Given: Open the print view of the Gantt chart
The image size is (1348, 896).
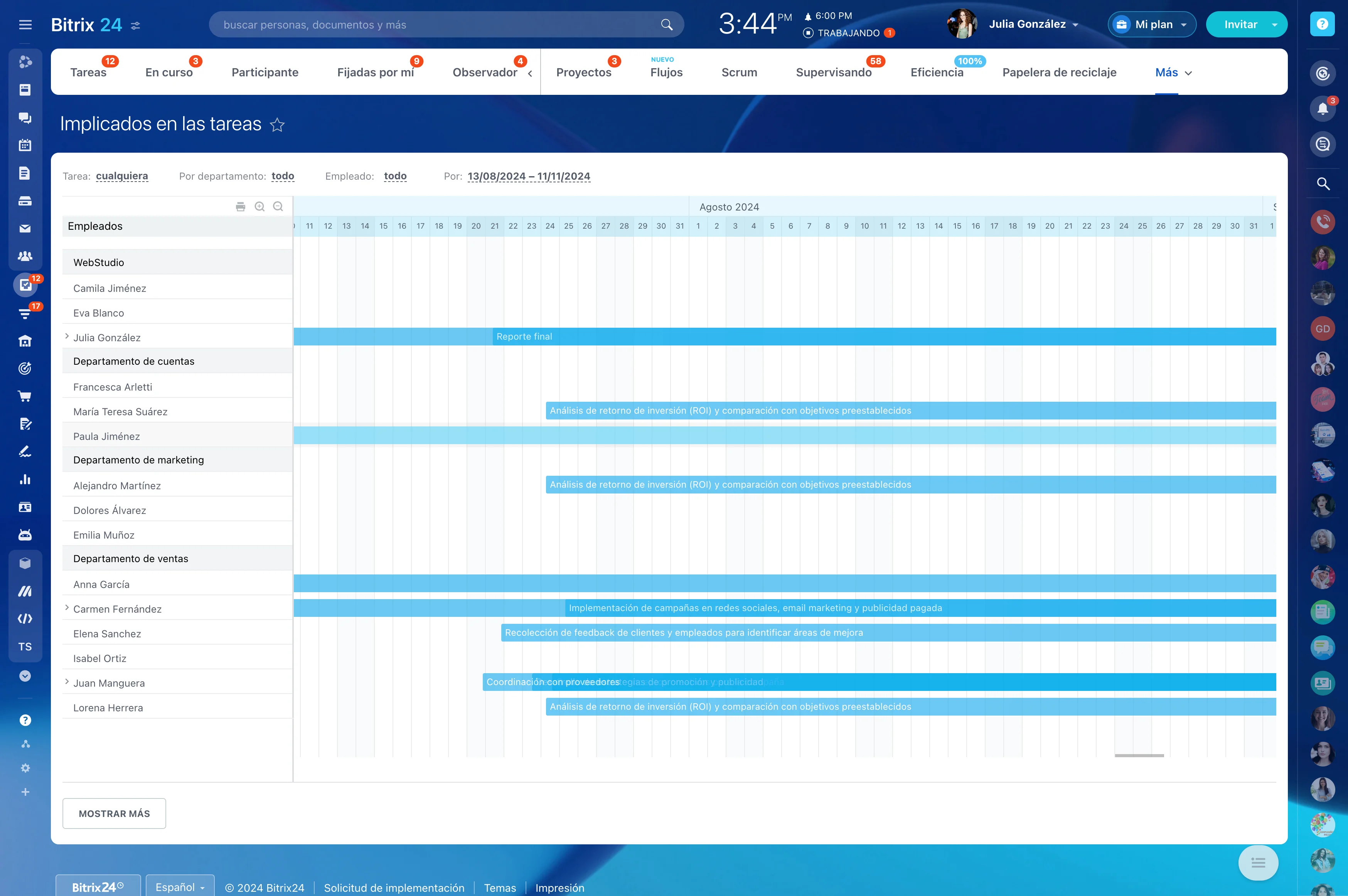Looking at the screenshot, I should coord(240,206).
